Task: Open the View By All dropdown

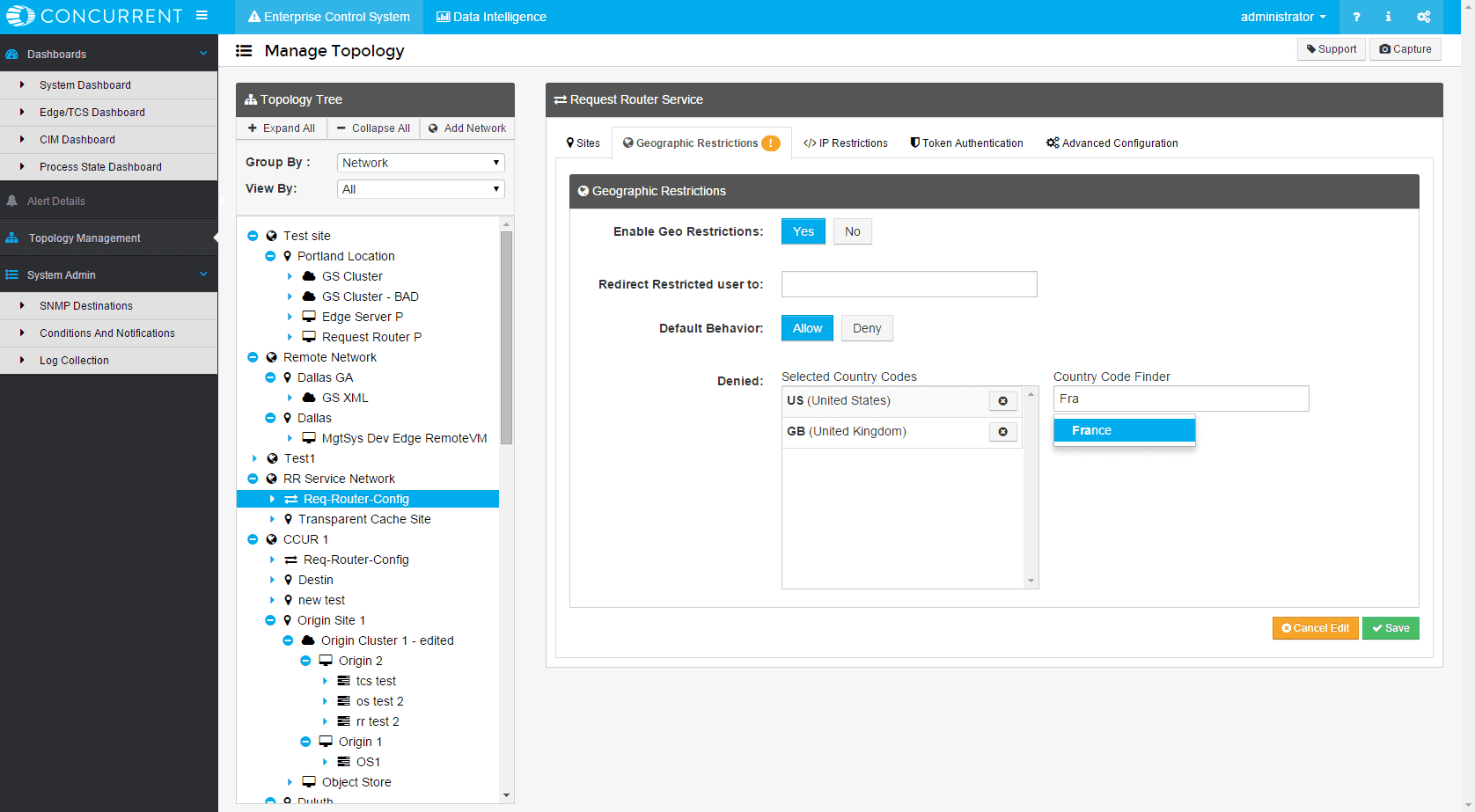Action: click(x=421, y=189)
